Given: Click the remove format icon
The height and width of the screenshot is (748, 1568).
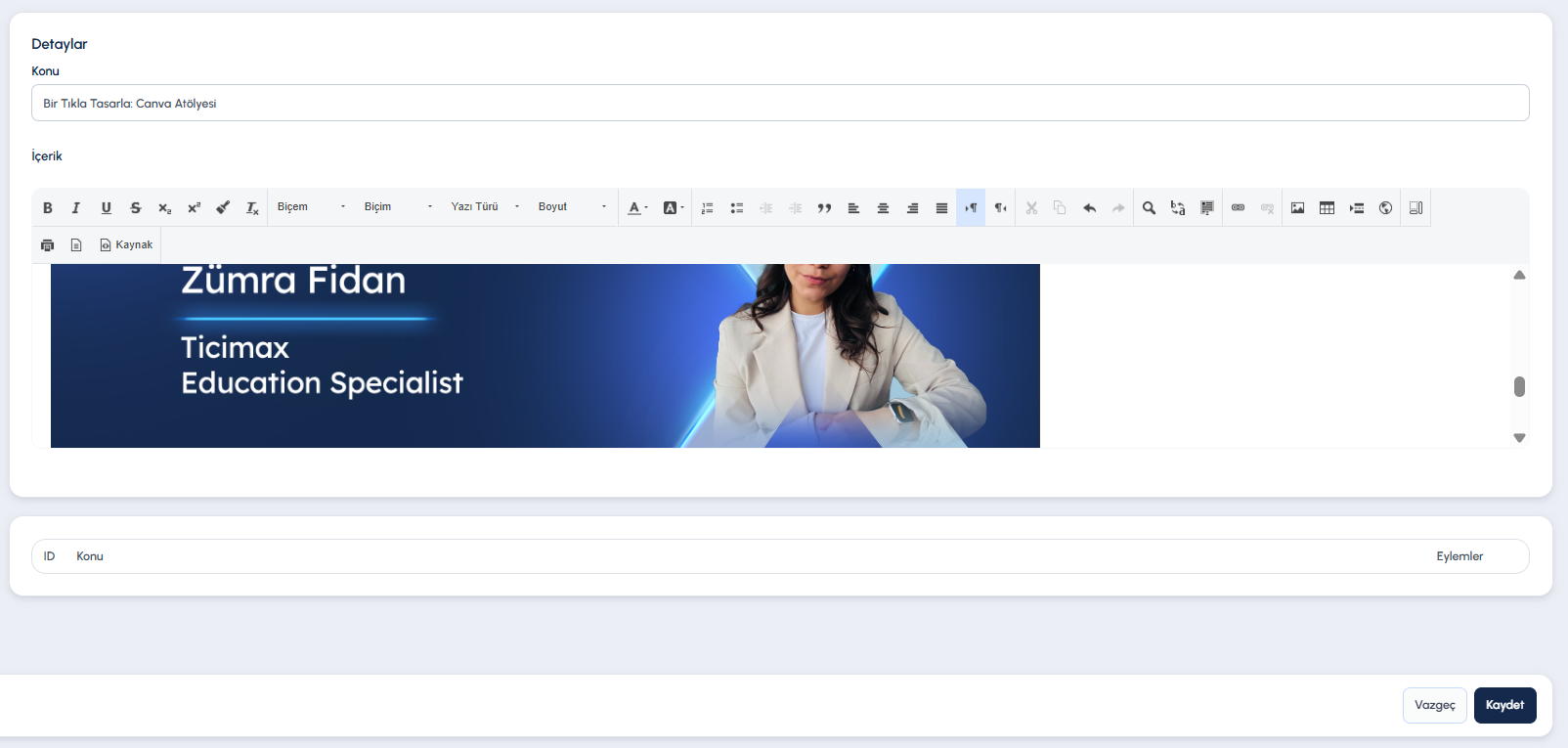Looking at the screenshot, I should (252, 207).
